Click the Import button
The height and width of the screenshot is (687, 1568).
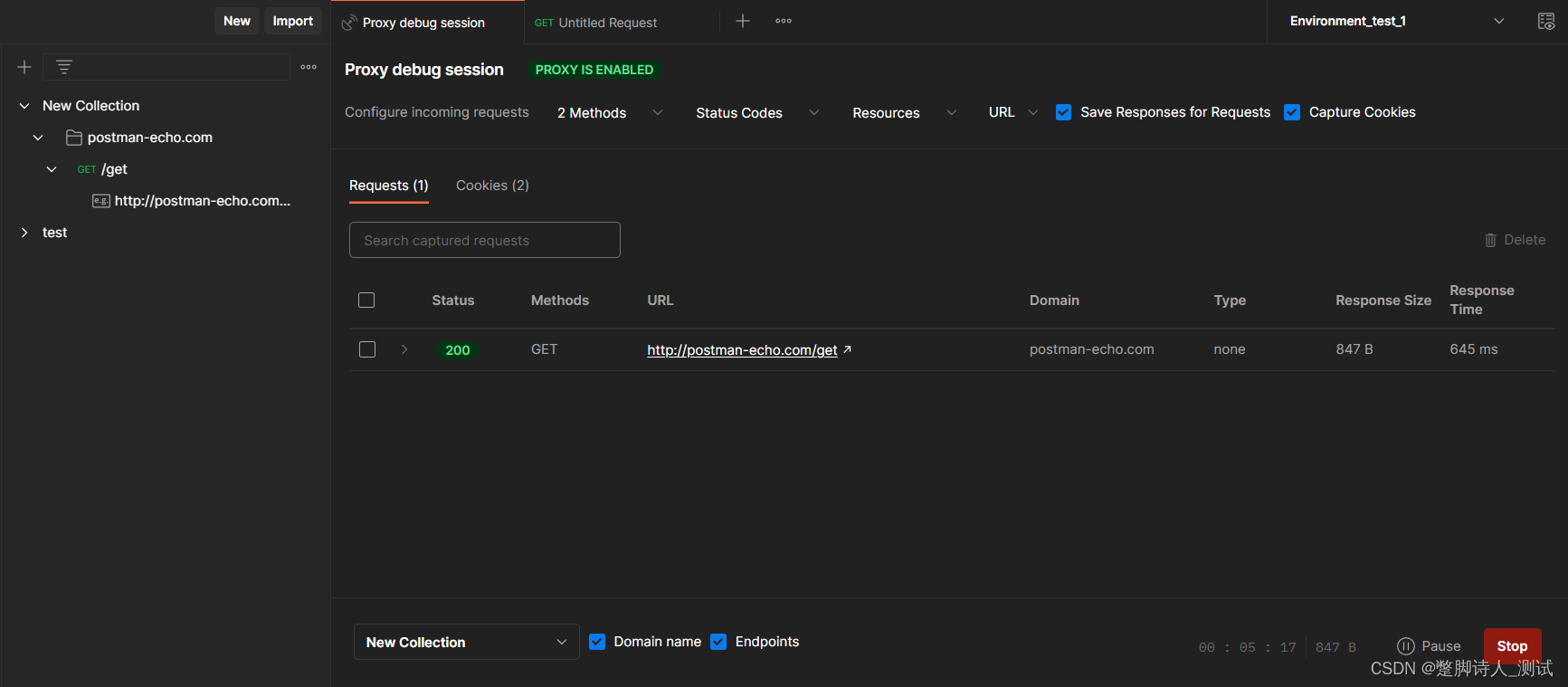tap(293, 21)
